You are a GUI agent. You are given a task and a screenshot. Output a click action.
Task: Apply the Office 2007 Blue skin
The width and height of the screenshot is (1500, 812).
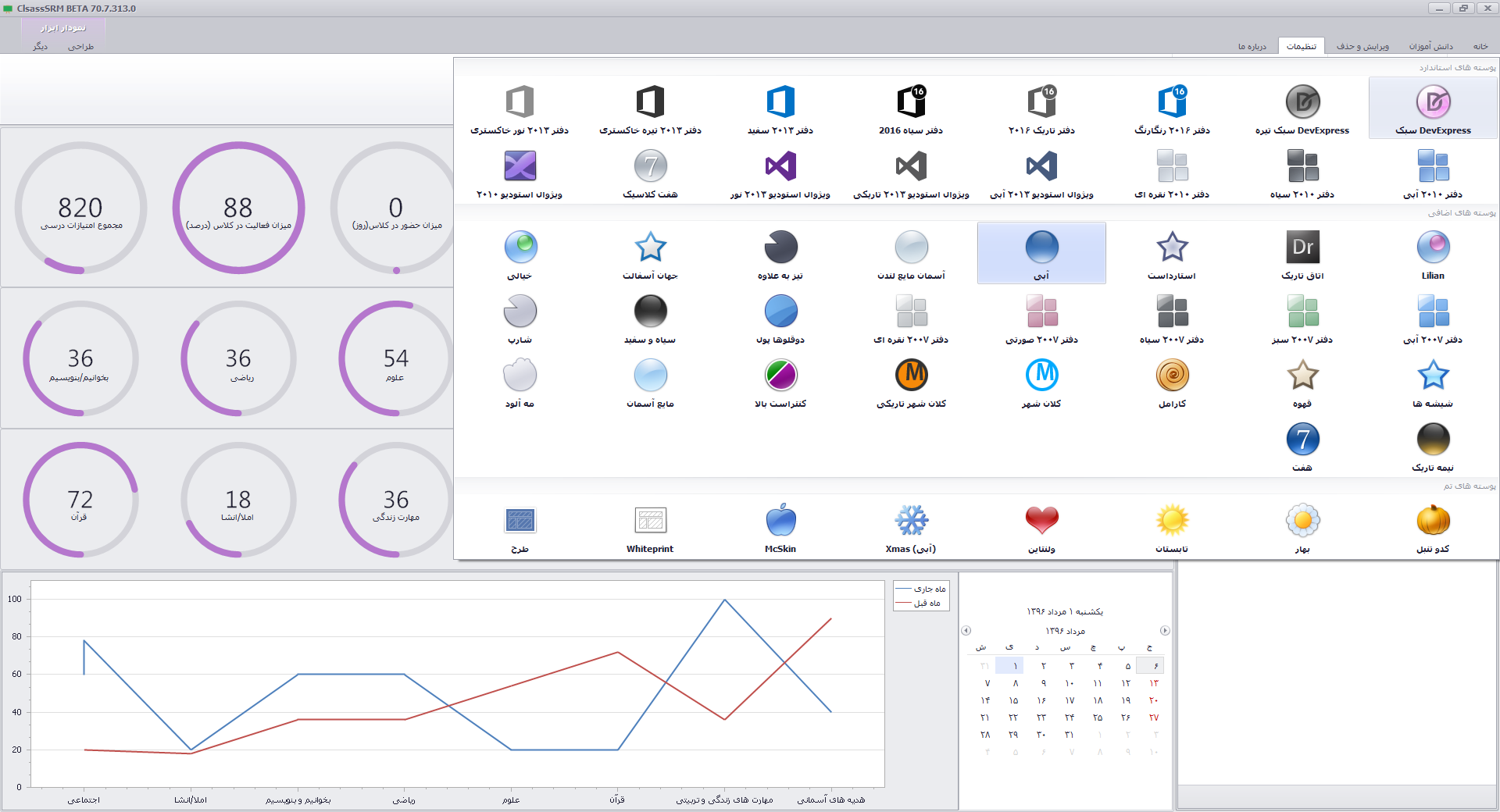click(1433, 318)
